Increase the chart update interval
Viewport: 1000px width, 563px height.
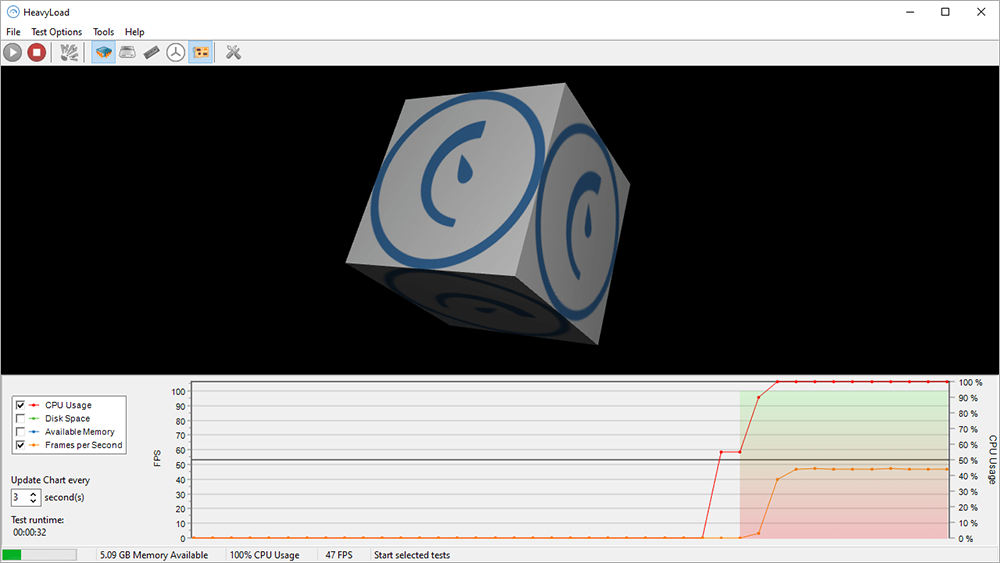[34, 494]
